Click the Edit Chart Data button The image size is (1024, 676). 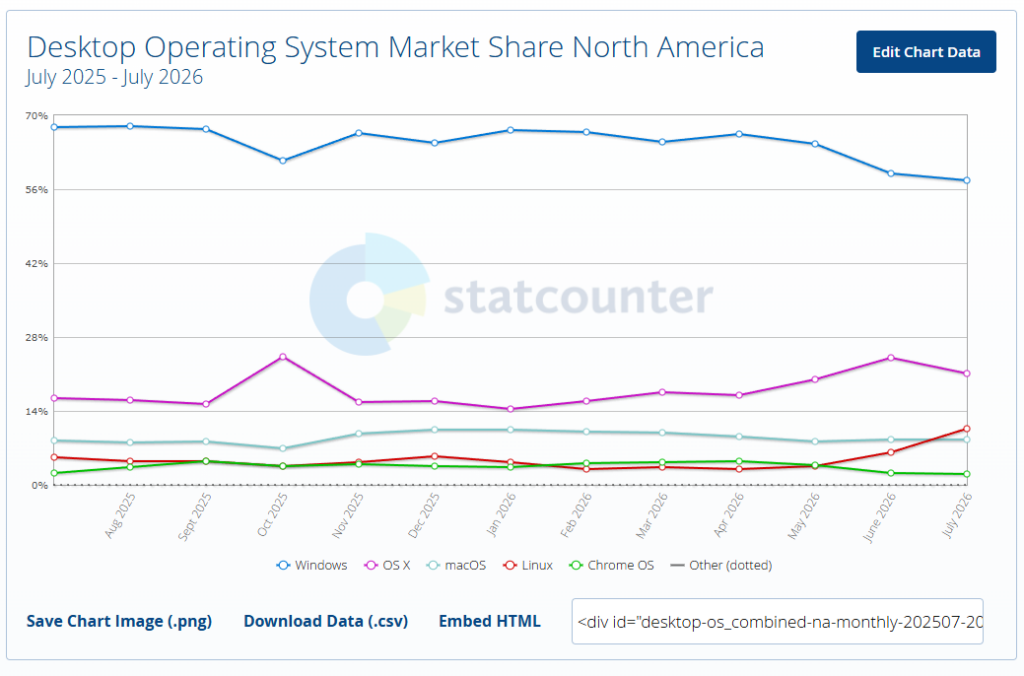[x=926, y=52]
